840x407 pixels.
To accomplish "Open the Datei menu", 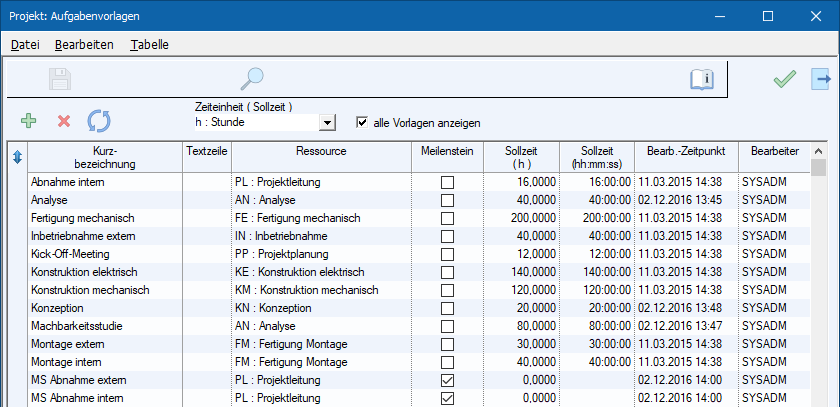I will (x=25, y=44).
